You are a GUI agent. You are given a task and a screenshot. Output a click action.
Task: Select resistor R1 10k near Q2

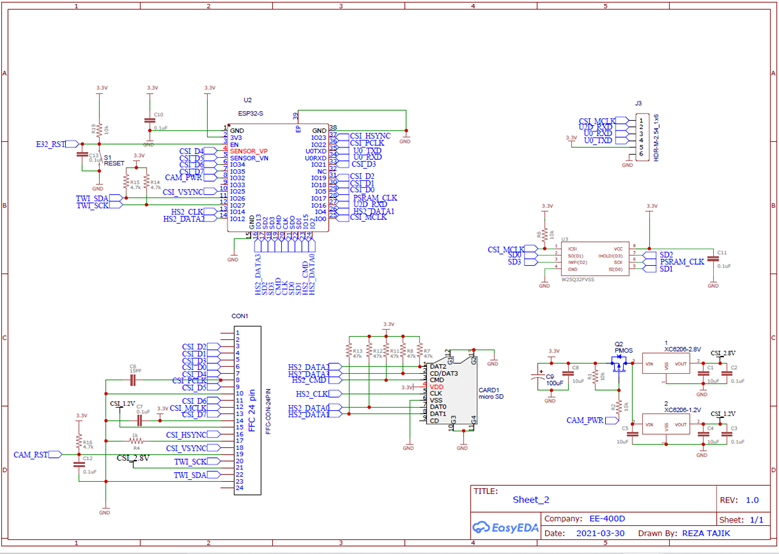click(595, 377)
